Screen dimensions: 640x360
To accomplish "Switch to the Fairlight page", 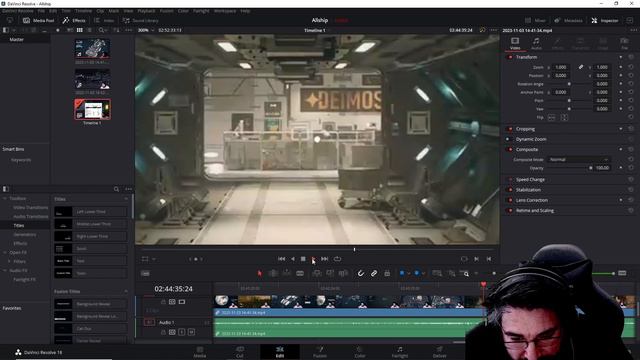I will [400, 352].
